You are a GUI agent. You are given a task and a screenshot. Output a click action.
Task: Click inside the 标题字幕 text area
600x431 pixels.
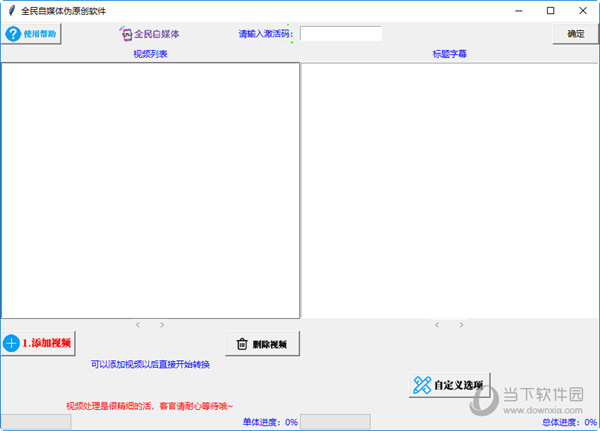pyautogui.click(x=449, y=190)
